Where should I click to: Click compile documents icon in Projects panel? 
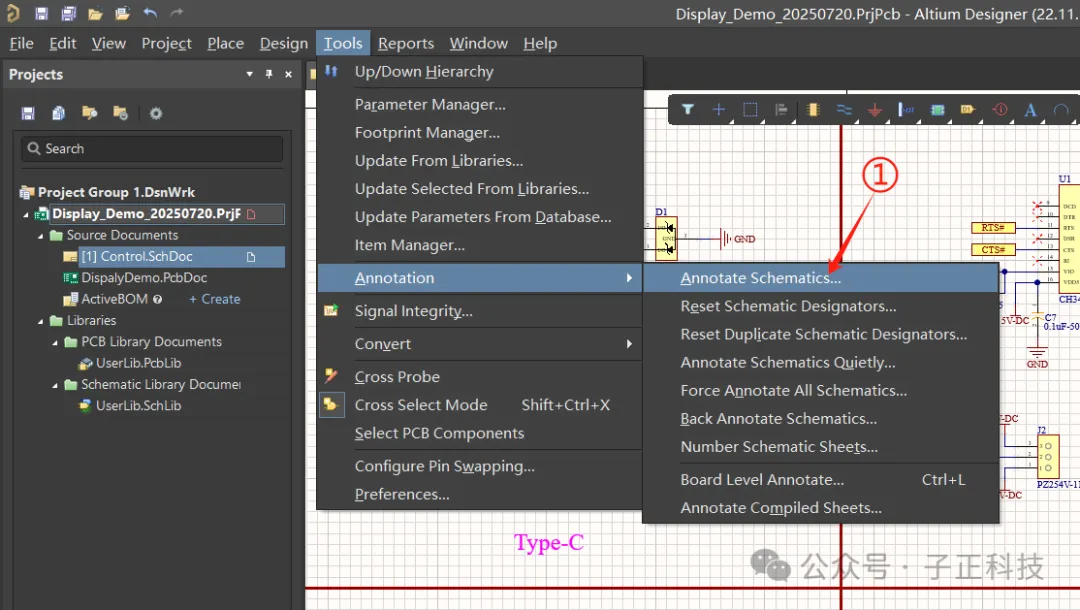[x=59, y=113]
